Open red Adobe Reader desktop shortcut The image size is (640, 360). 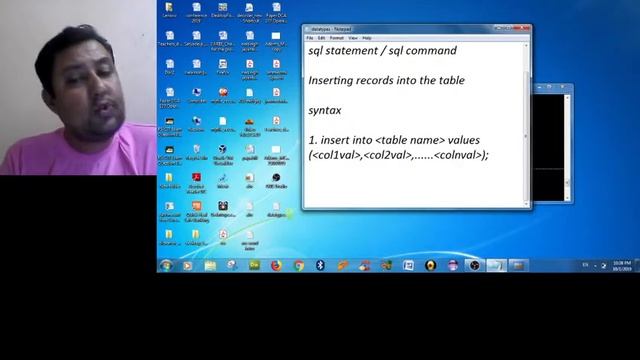[x=196, y=182]
